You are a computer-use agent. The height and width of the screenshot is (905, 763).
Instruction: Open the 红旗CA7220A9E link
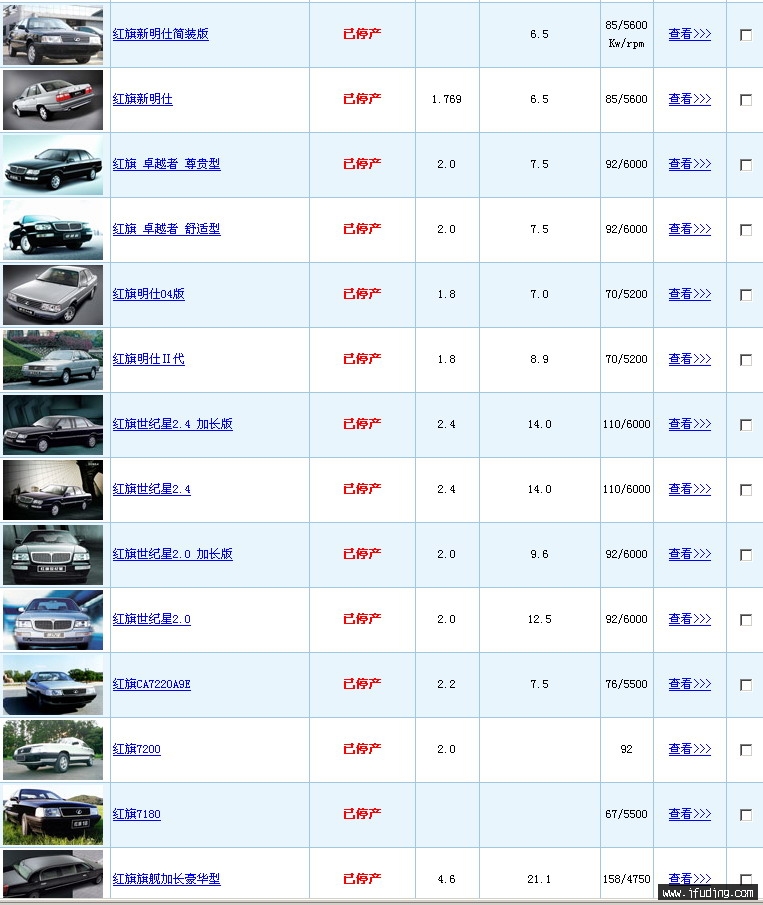[151, 685]
